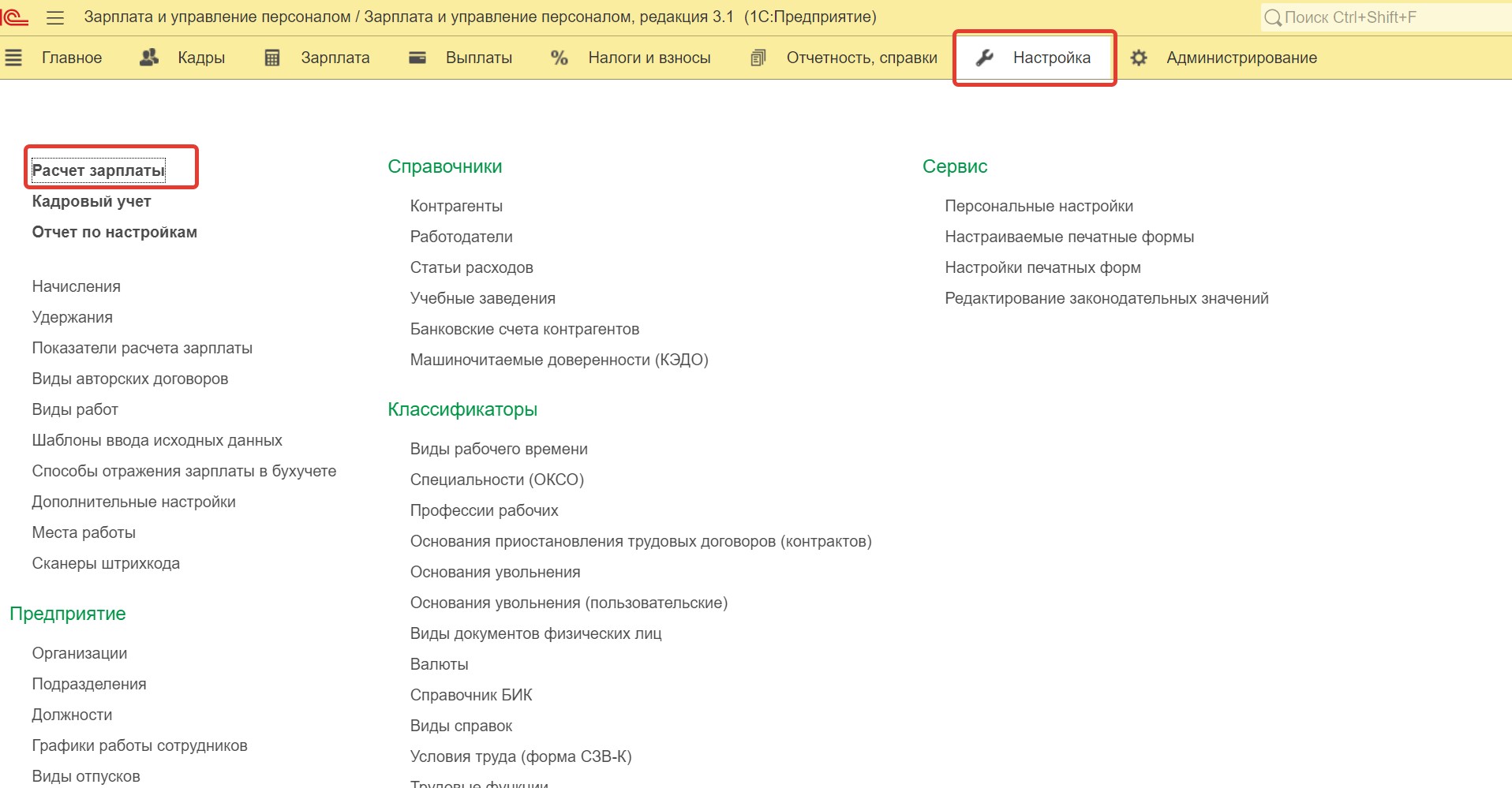
Task: Open Основания увольнения classifier
Action: (496, 572)
